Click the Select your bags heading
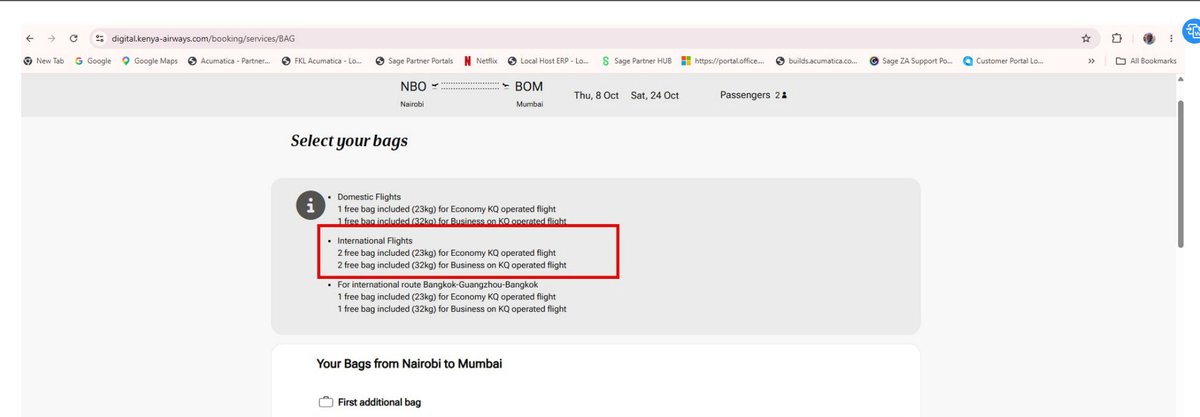Viewport: 1200px width, 417px height. click(x=349, y=141)
